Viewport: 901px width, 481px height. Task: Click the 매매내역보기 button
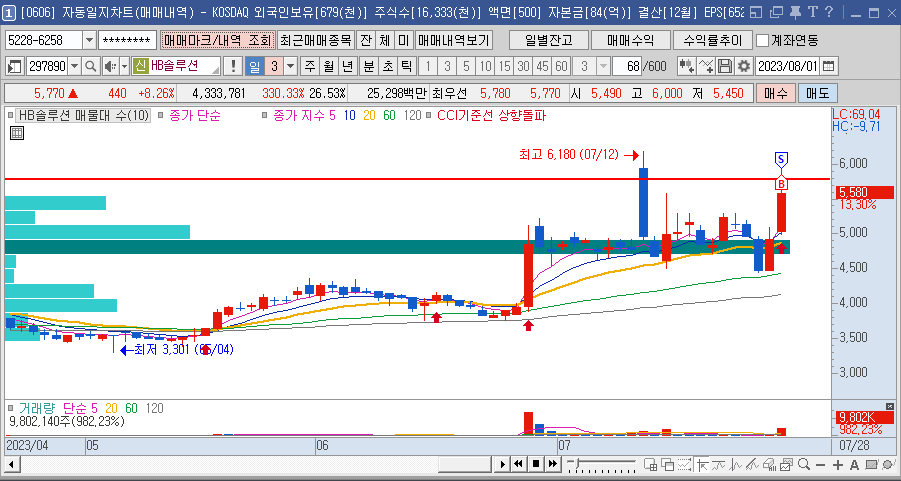[453, 40]
